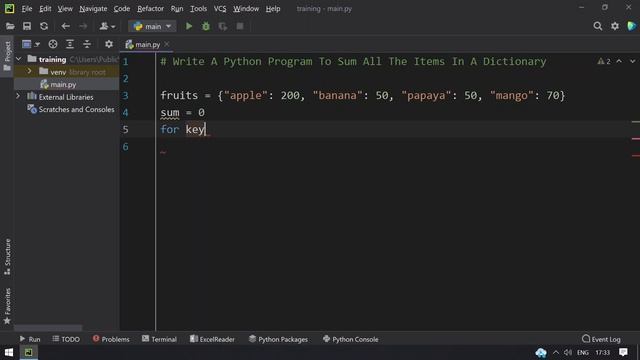The image size is (640, 360).
Task: Click Collapse All icon in Project panel
Action: (87, 44)
